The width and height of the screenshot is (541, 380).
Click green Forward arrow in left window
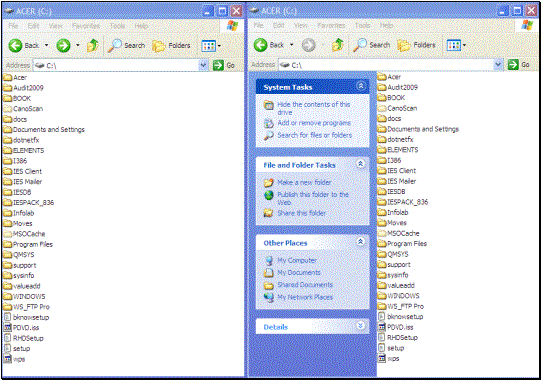pyautogui.click(x=63, y=46)
